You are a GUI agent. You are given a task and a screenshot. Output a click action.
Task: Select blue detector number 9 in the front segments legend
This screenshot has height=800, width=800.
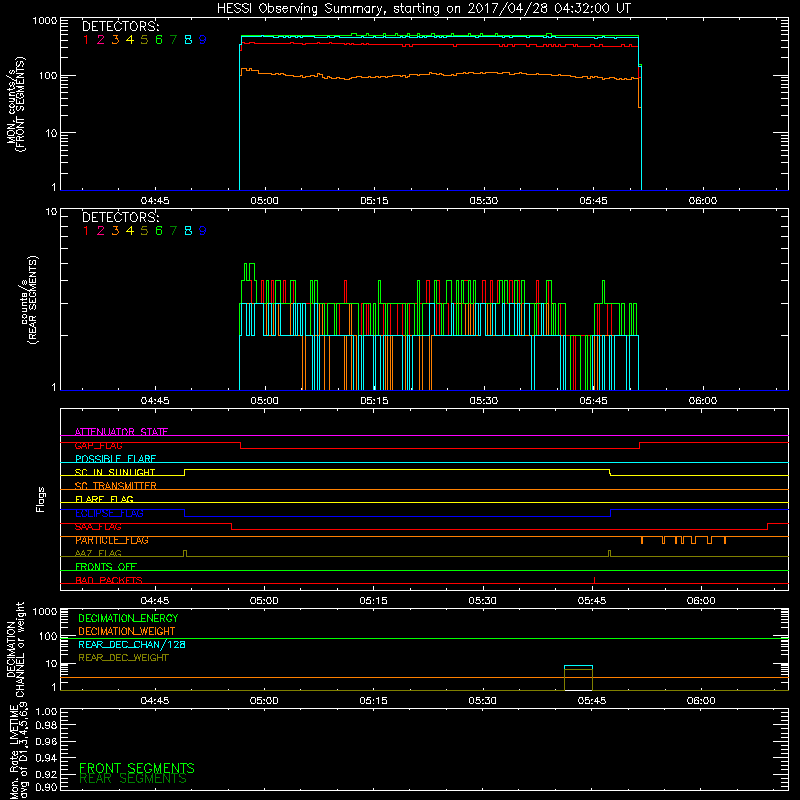point(203,40)
